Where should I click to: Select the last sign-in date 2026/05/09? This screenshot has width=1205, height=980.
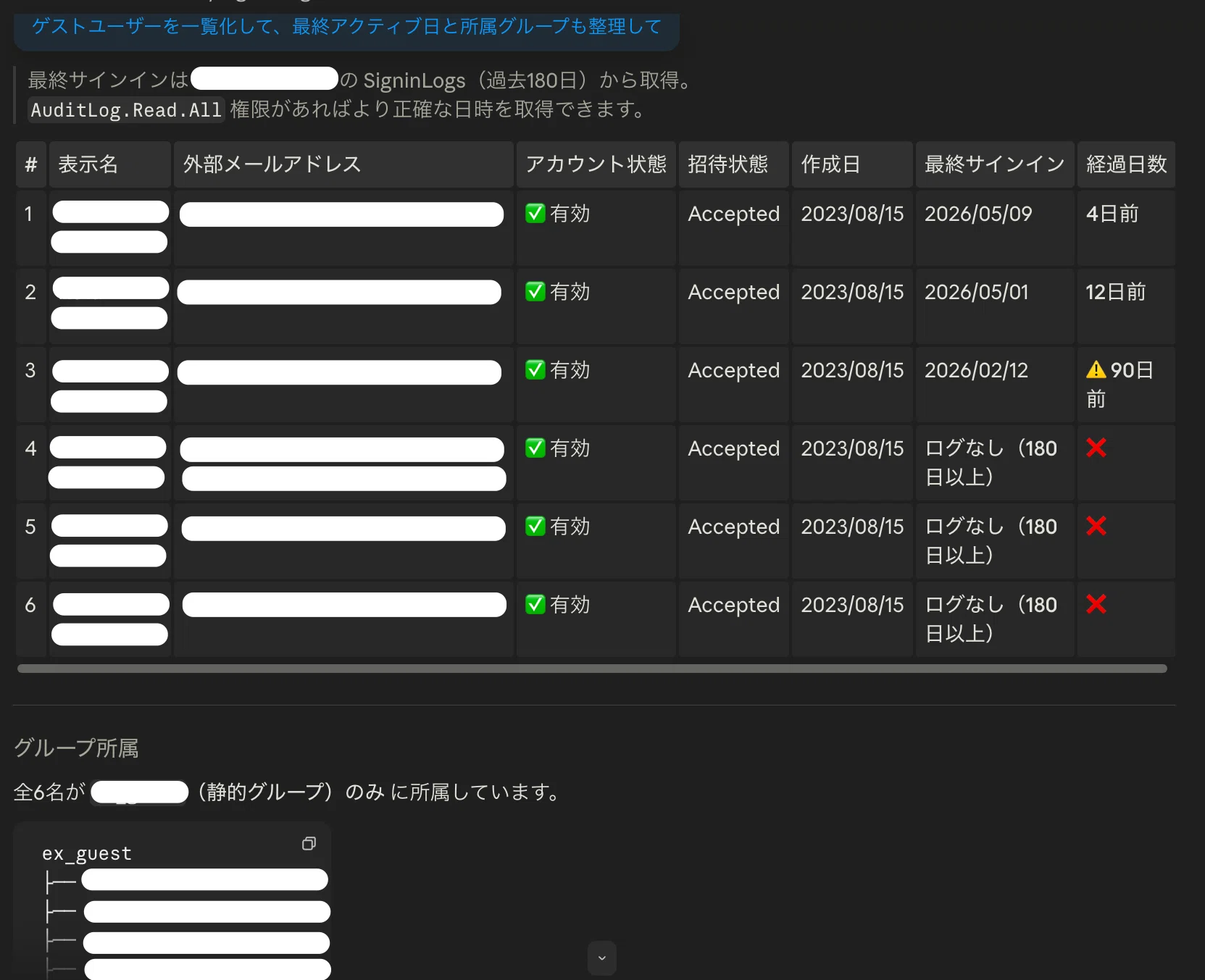coord(978,214)
